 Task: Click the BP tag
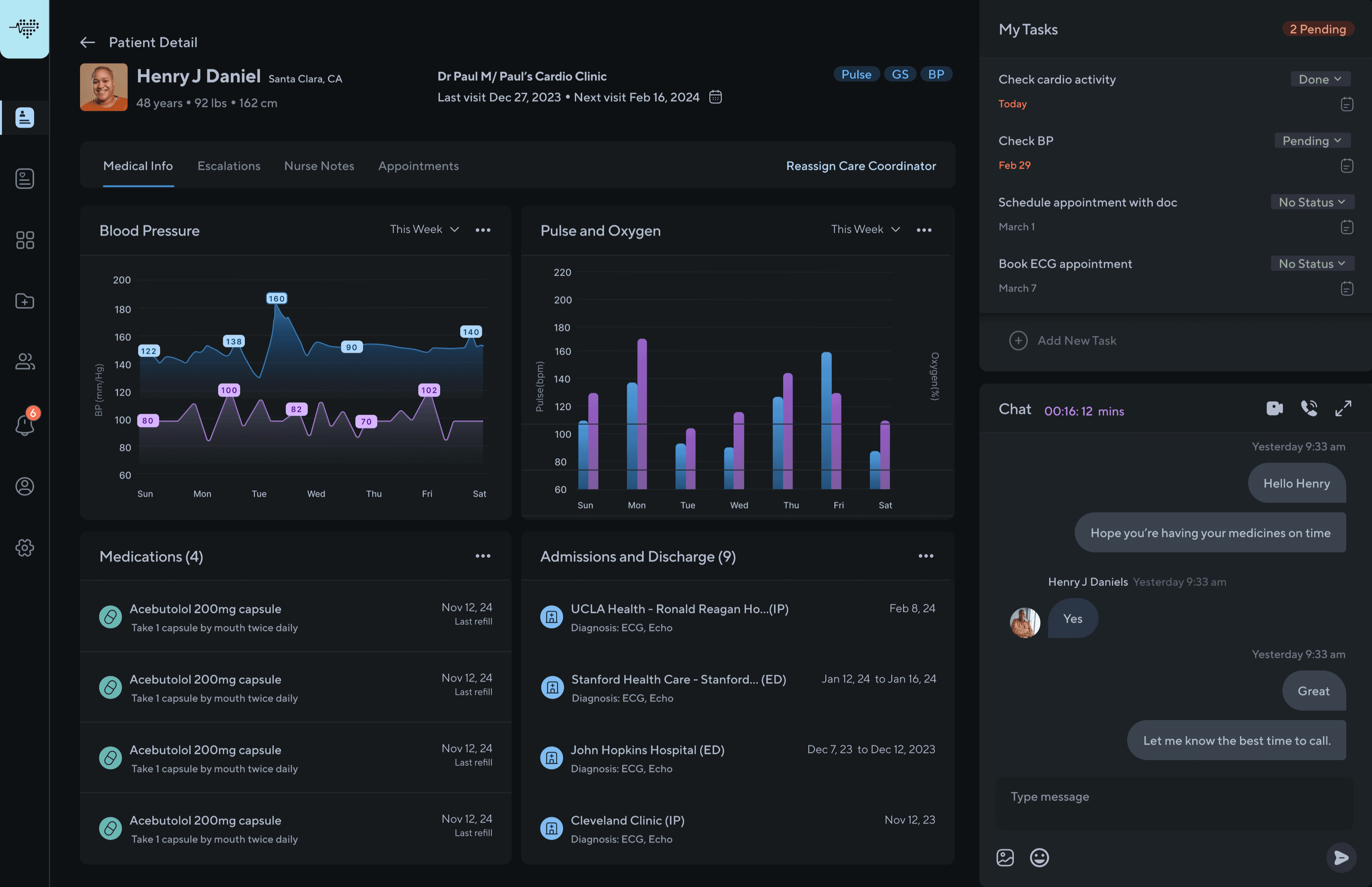click(x=936, y=74)
